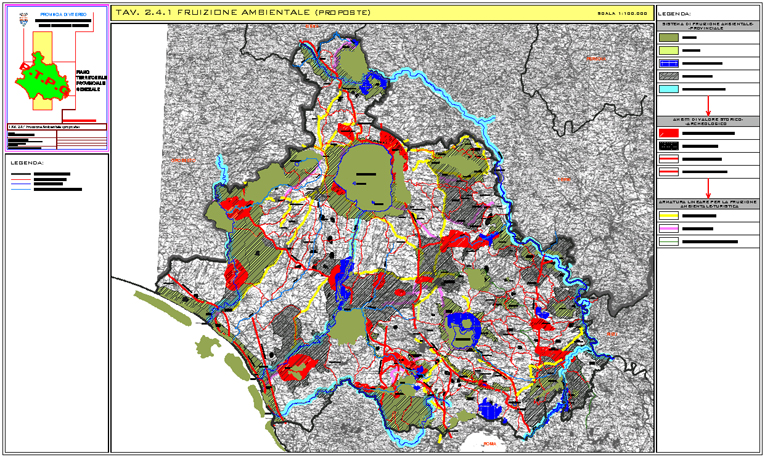Image resolution: width=765 pixels, height=457 pixels.
Task: Click the Scala 1:100.000 scale label
Action: pos(621,14)
